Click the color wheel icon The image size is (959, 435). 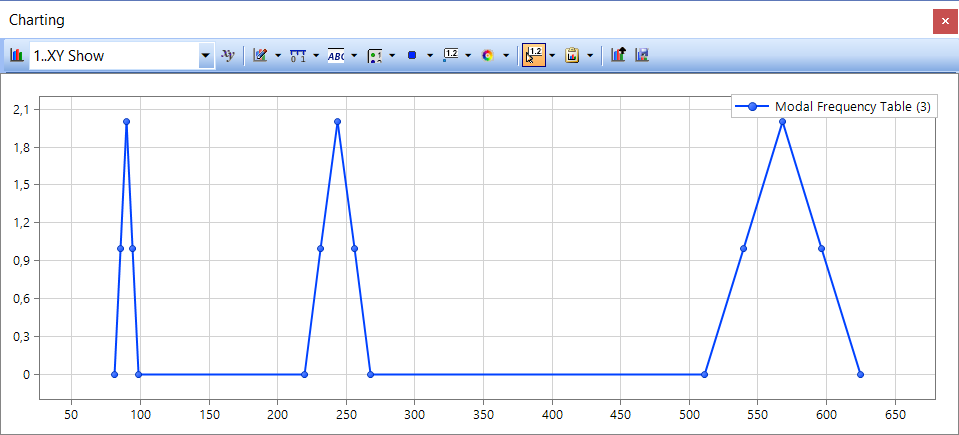(487, 55)
